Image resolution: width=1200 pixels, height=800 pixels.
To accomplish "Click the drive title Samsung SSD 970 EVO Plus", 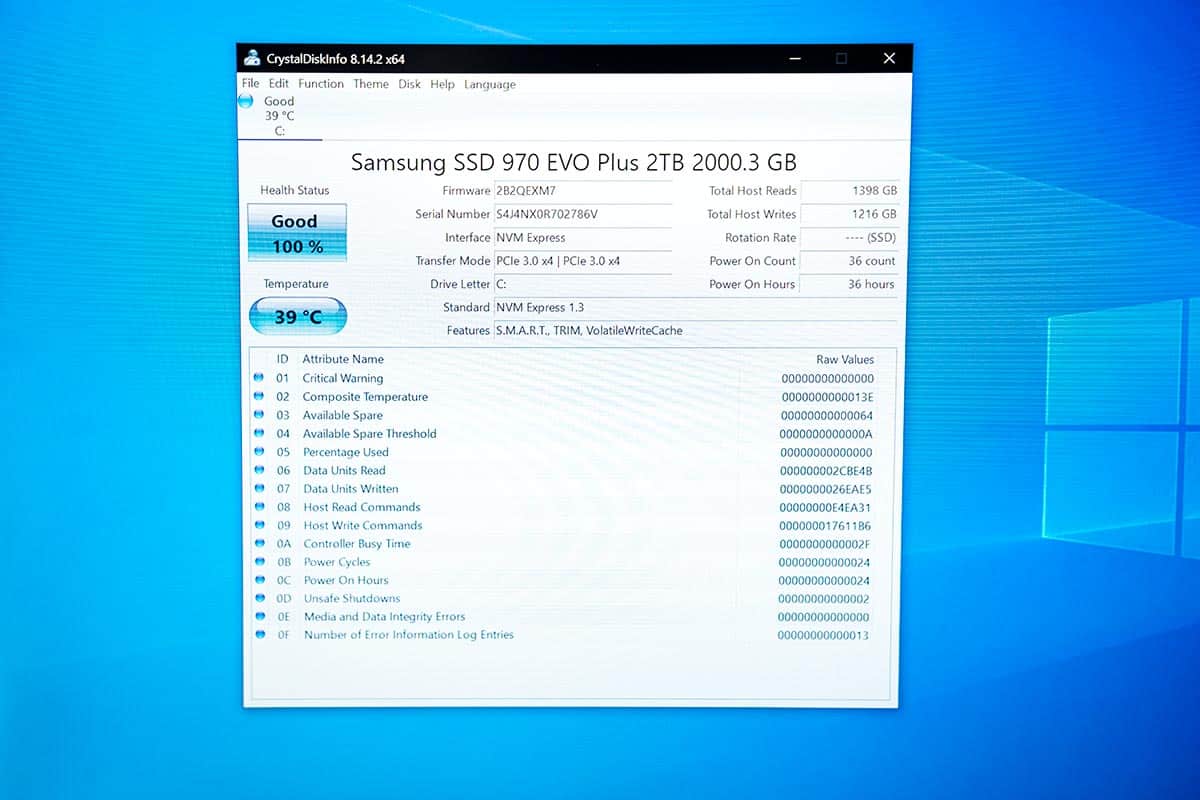I will 574,162.
